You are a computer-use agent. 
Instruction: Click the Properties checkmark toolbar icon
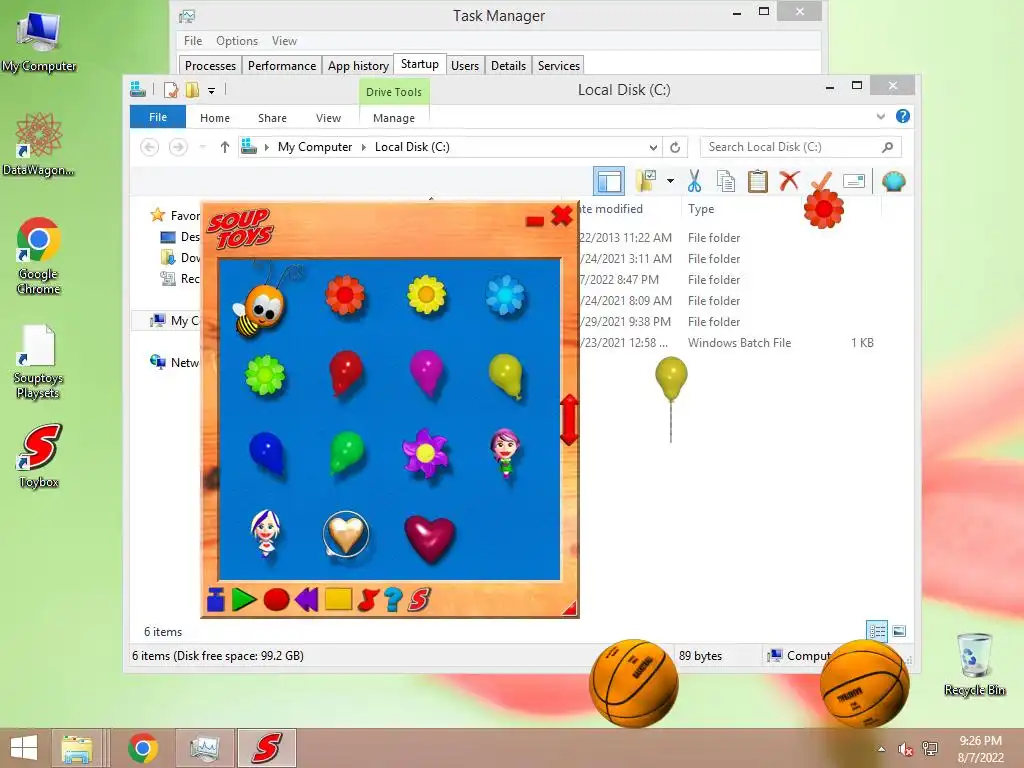point(822,180)
